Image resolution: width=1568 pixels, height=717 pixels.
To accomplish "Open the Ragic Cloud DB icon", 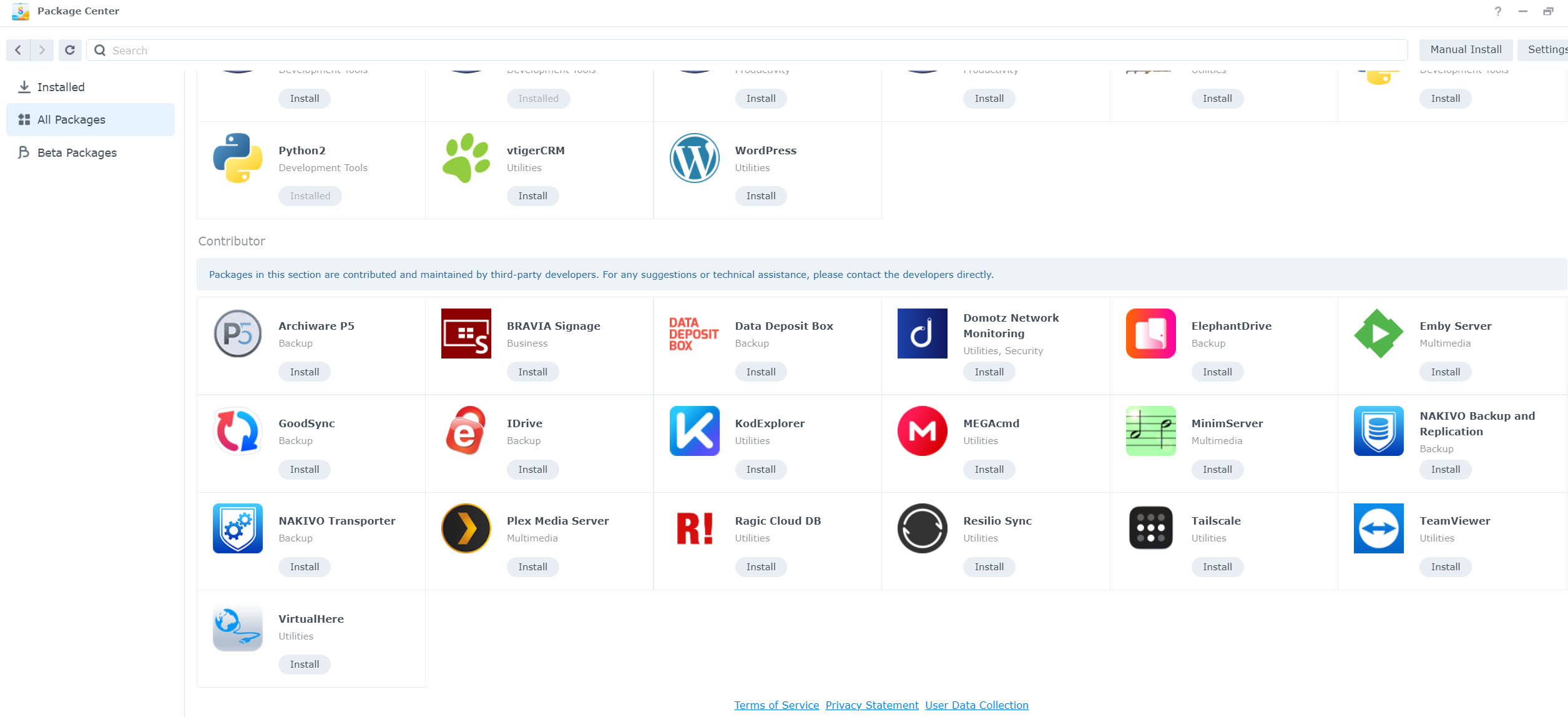I will (x=694, y=528).
